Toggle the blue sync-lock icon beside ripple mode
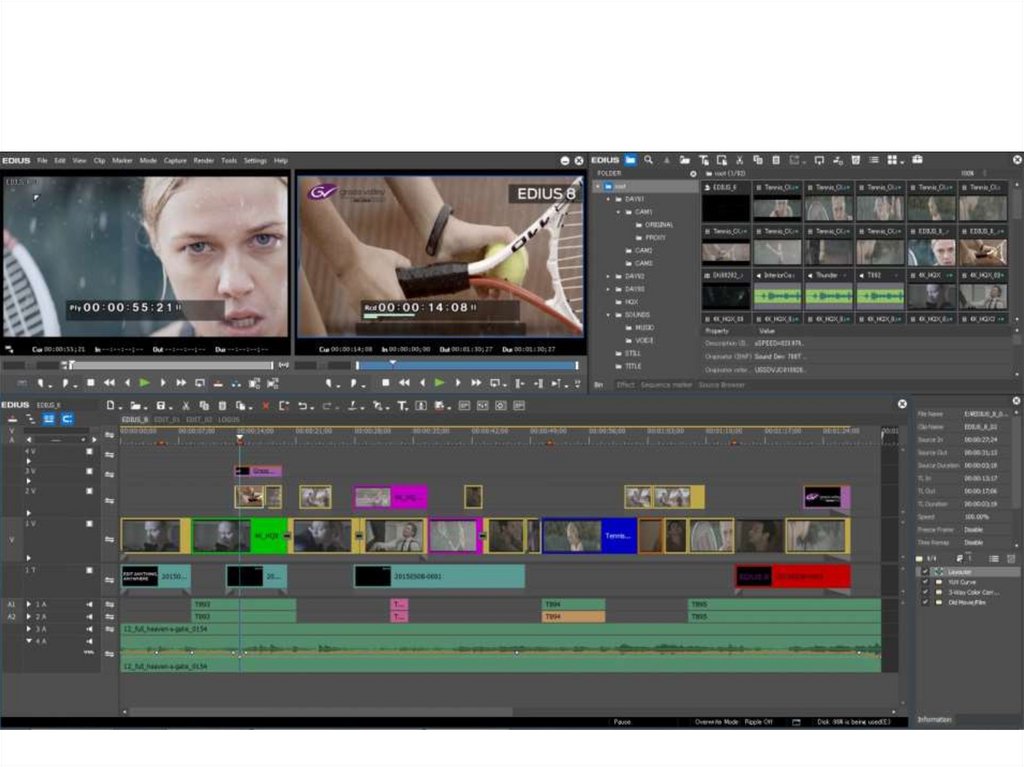1024x767 pixels. 67,419
